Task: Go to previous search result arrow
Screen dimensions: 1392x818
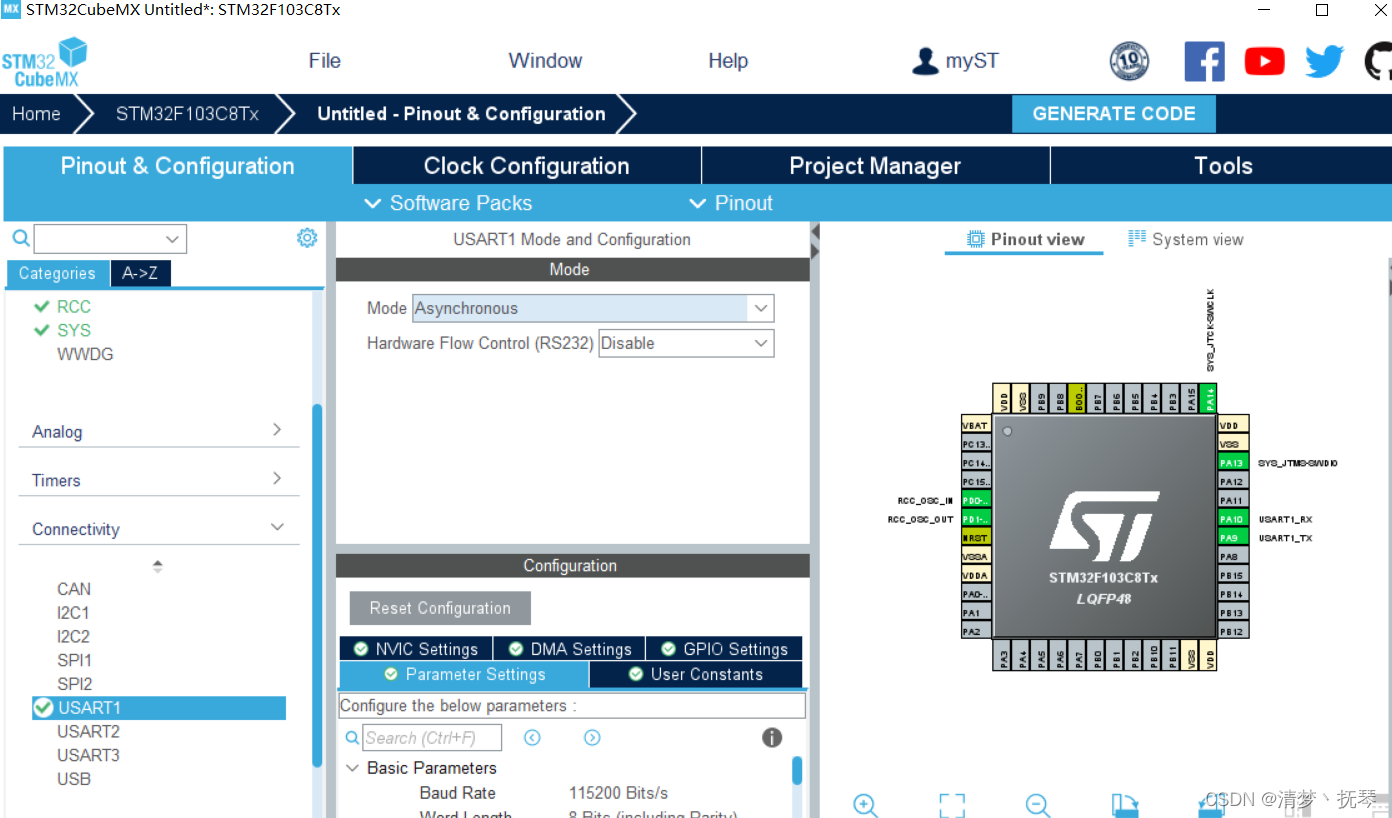Action: click(x=532, y=738)
